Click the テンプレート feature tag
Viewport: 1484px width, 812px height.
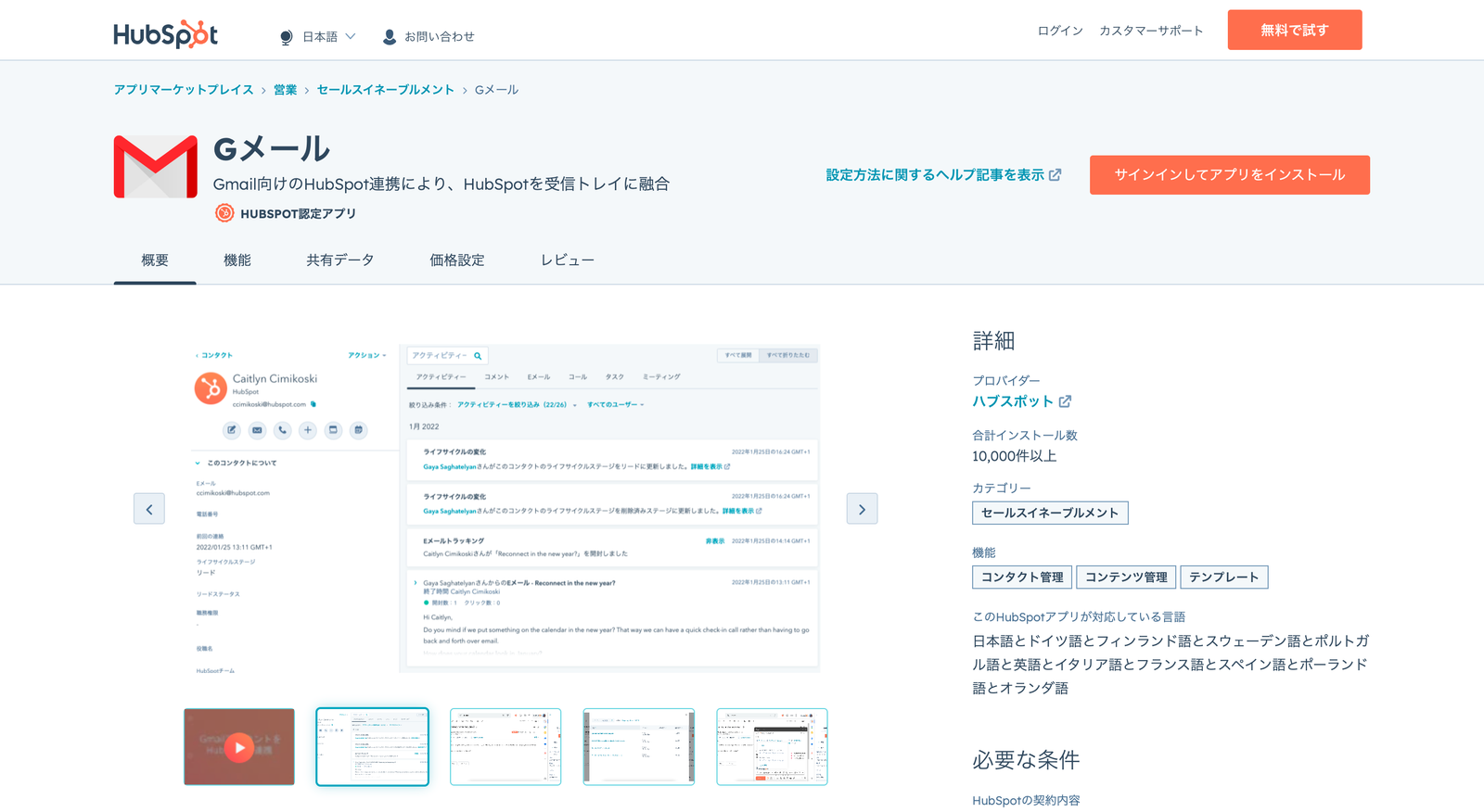click(1224, 577)
